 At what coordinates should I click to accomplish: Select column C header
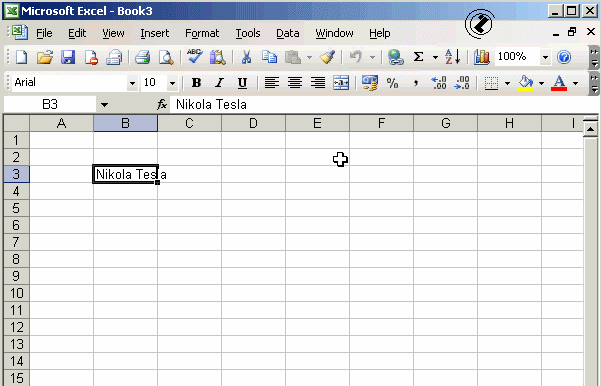point(189,123)
